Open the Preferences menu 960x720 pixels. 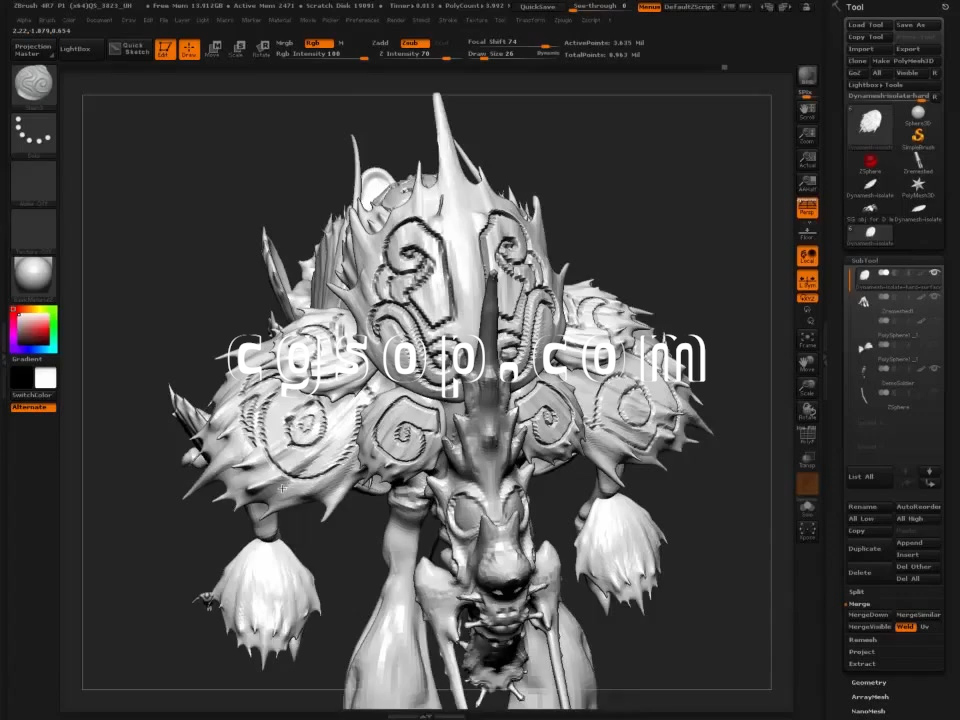[x=362, y=20]
